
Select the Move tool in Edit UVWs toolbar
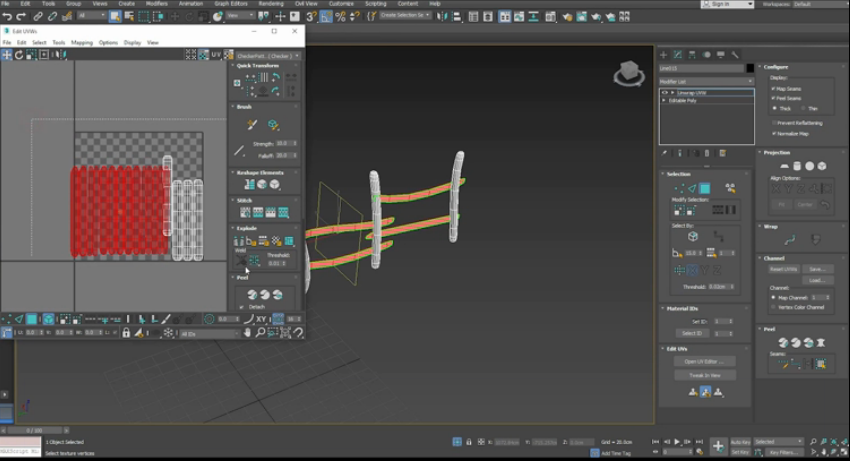[7, 55]
